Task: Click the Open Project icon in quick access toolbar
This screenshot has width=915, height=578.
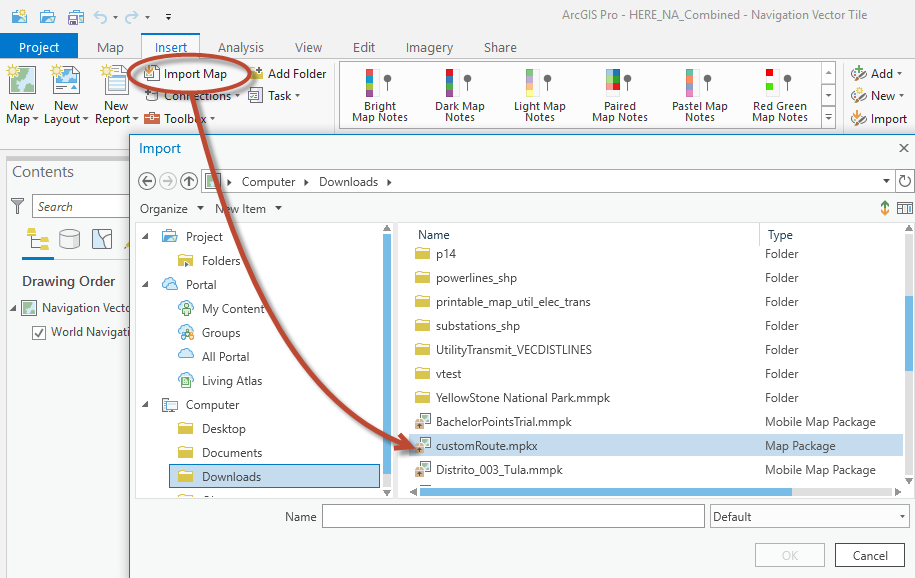Action: coord(47,16)
